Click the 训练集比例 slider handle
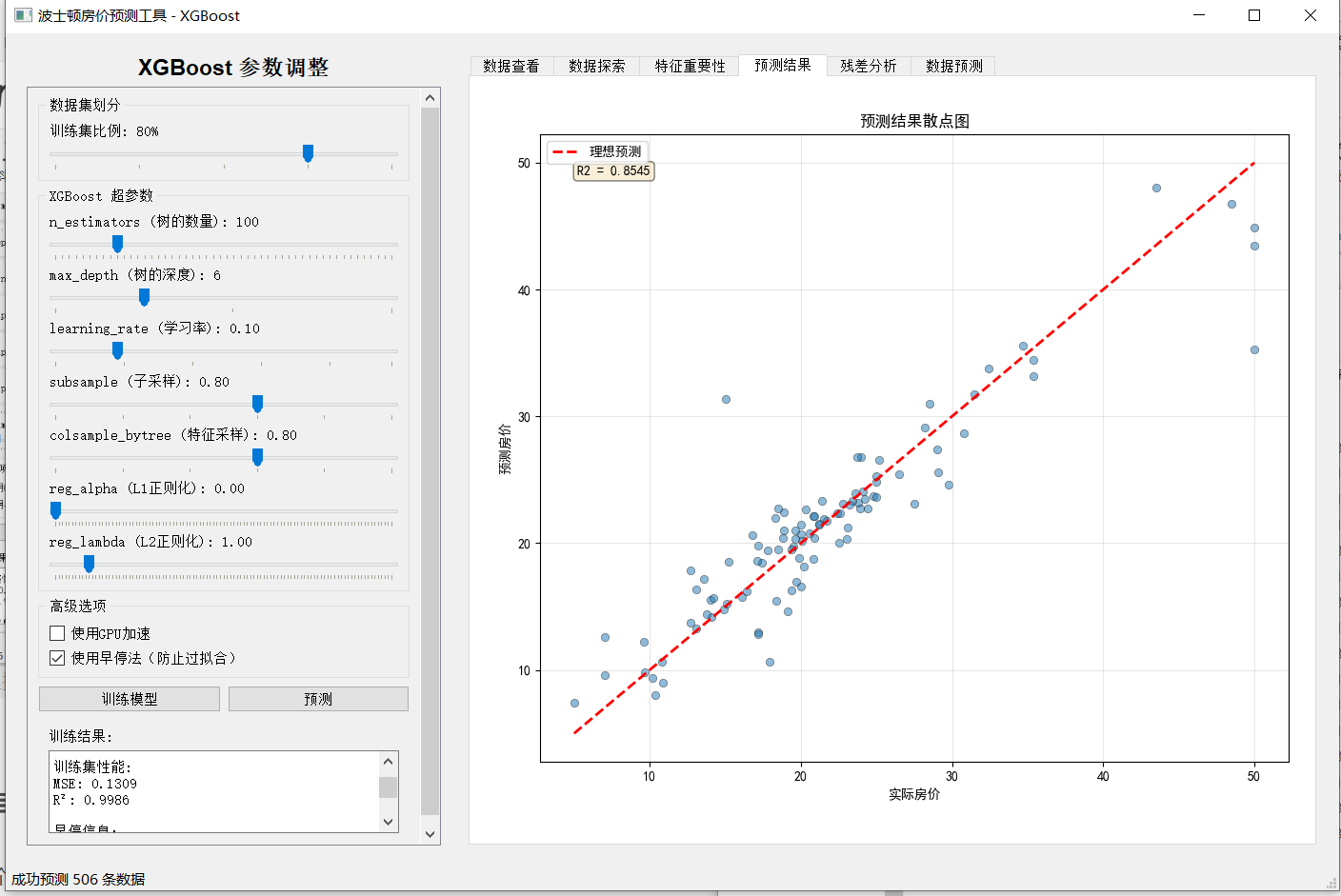The height and width of the screenshot is (896, 1341). 308,153
